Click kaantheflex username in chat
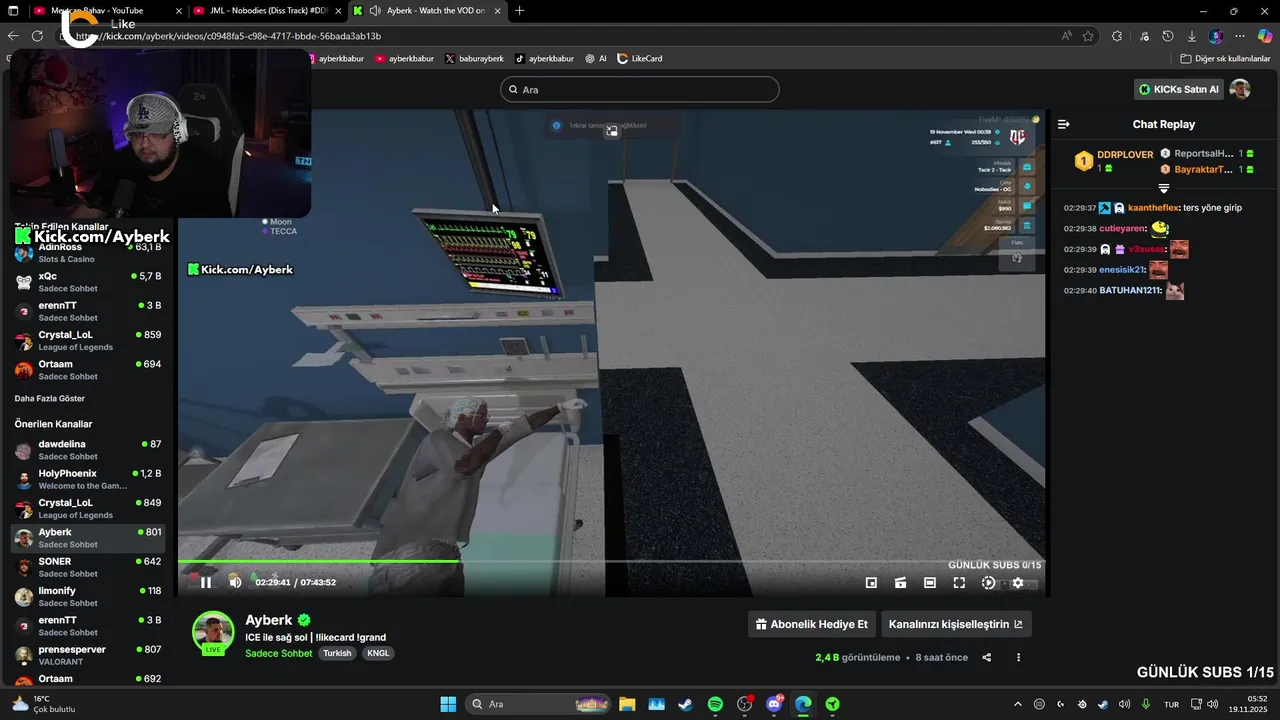The width and height of the screenshot is (1280, 720). 1153,208
